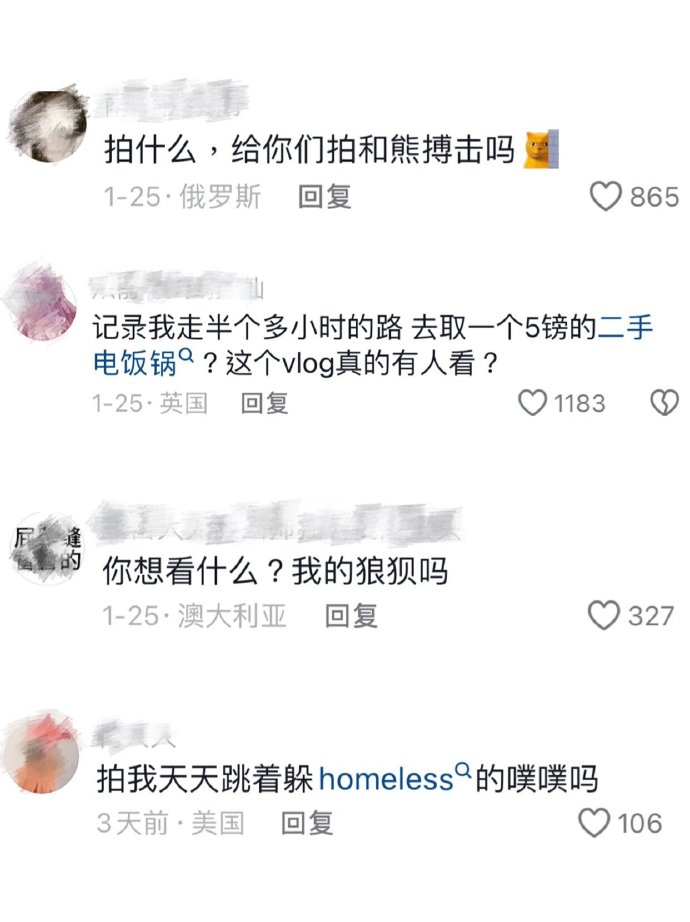Open the homeless keyword link
Image resolution: width=690 pixels, height=922 pixels.
(x=386, y=780)
